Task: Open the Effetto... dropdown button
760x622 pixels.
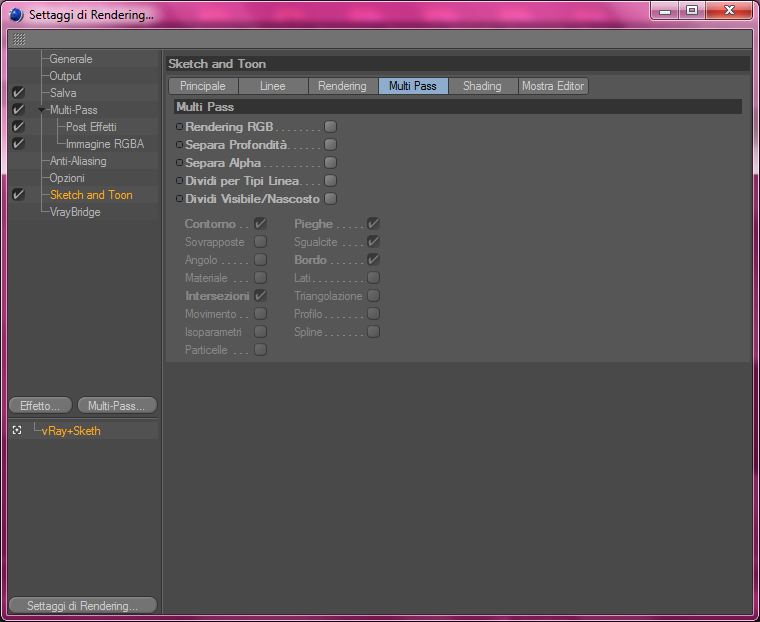Action: tap(40, 406)
